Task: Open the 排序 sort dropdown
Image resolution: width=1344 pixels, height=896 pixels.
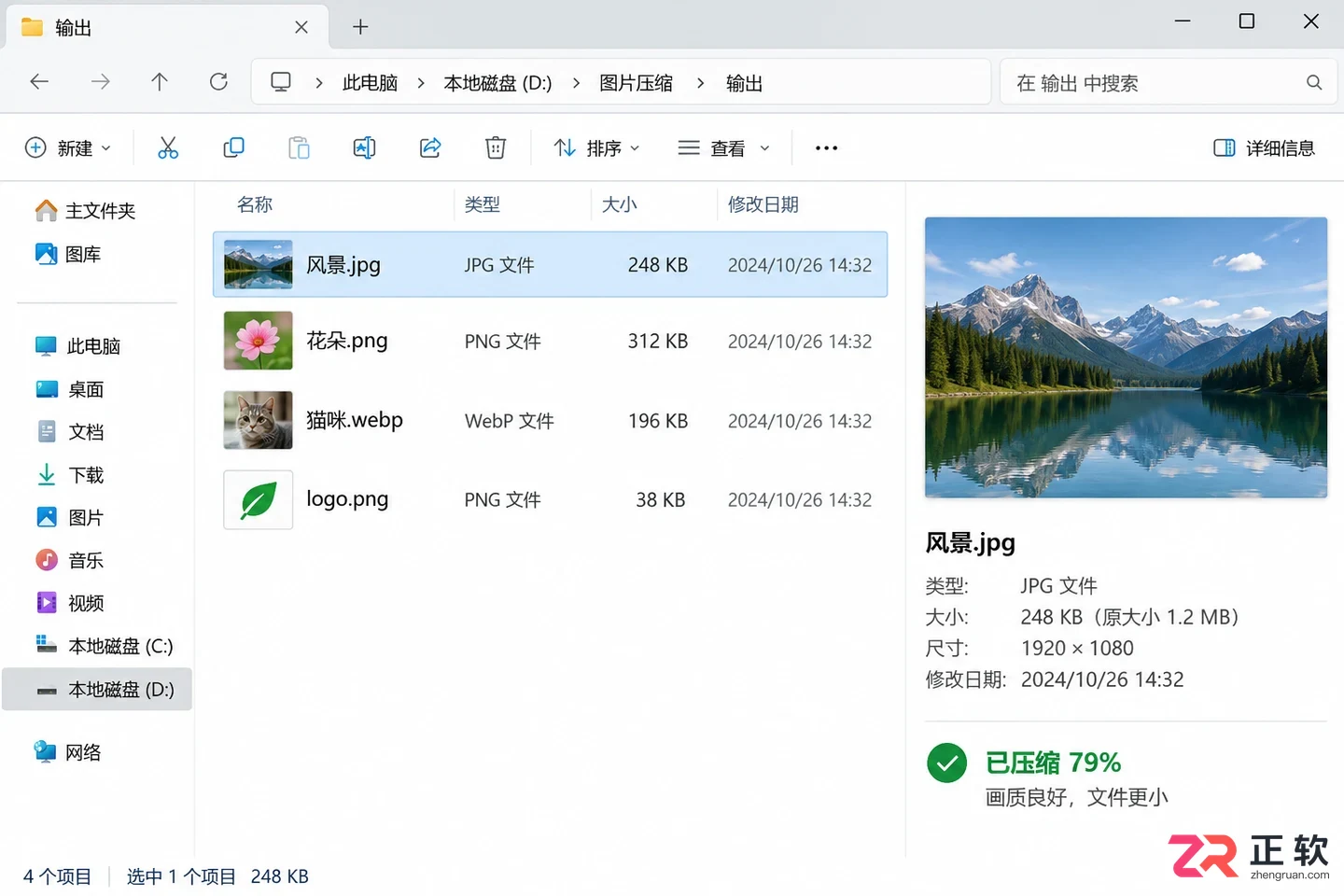Action: [x=596, y=147]
